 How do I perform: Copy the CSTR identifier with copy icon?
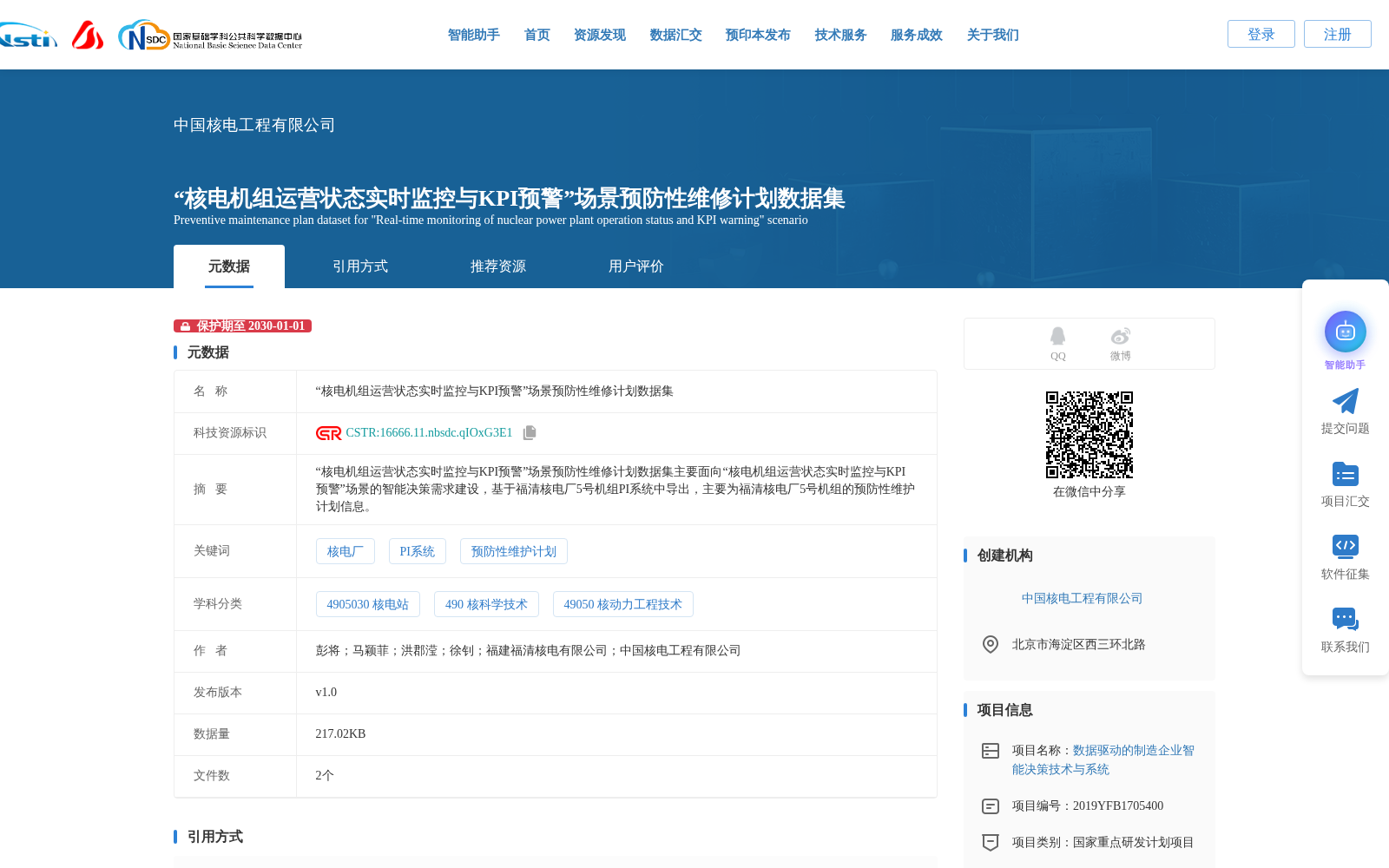pyautogui.click(x=530, y=432)
